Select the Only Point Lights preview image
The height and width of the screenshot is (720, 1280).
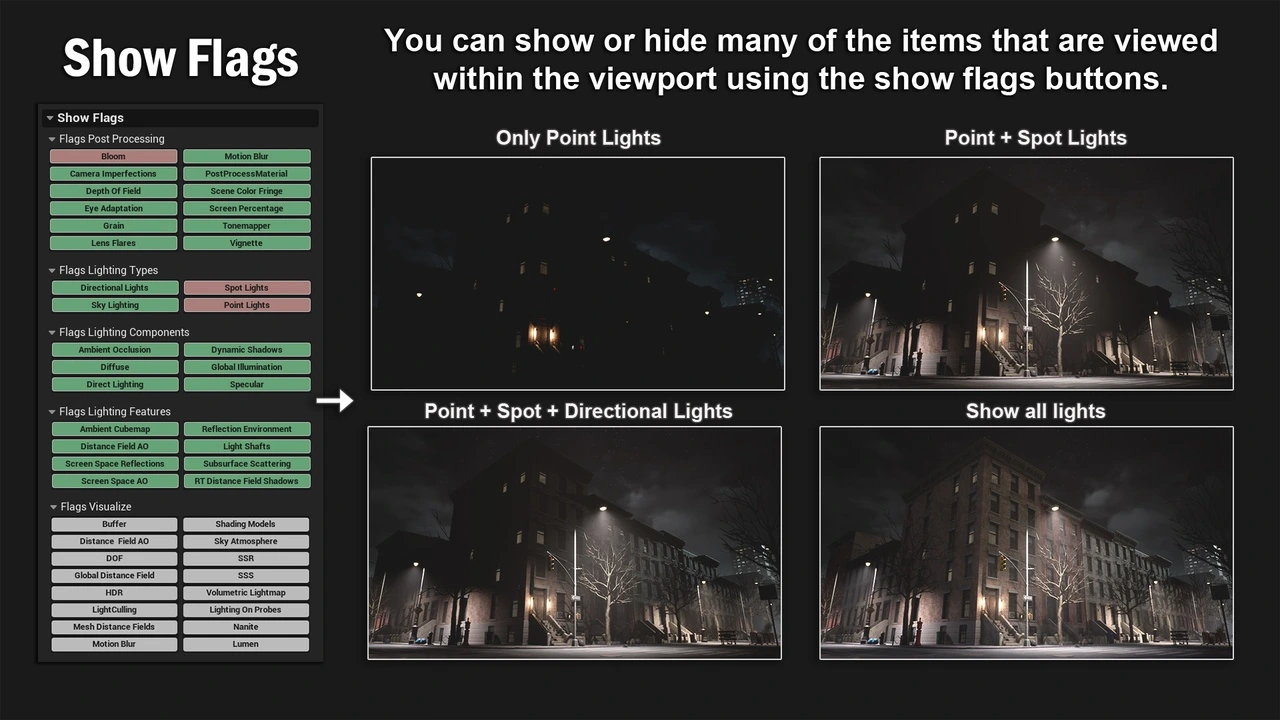coord(577,273)
